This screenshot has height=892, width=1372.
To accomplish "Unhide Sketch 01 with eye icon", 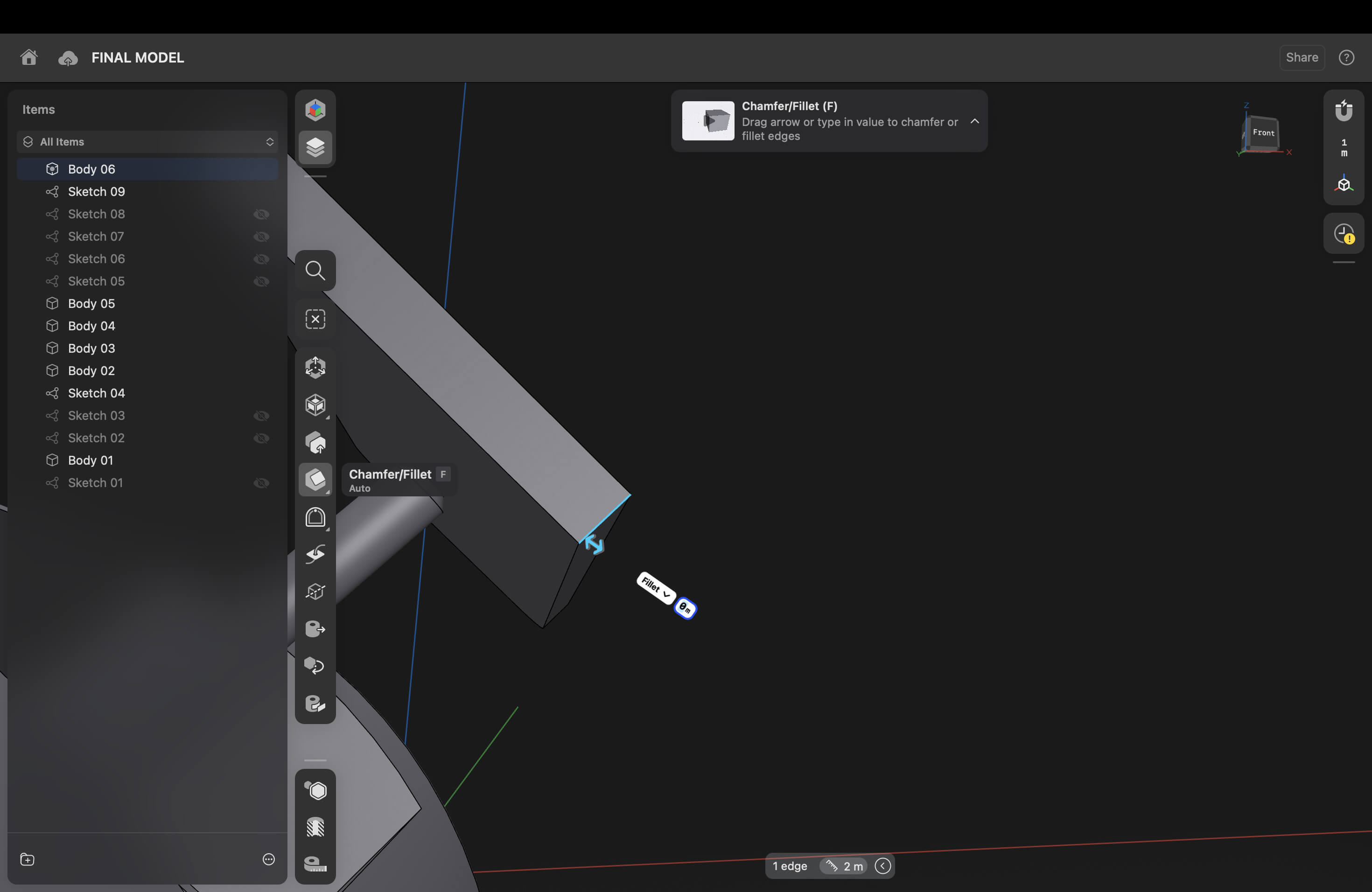I will 261,483.
